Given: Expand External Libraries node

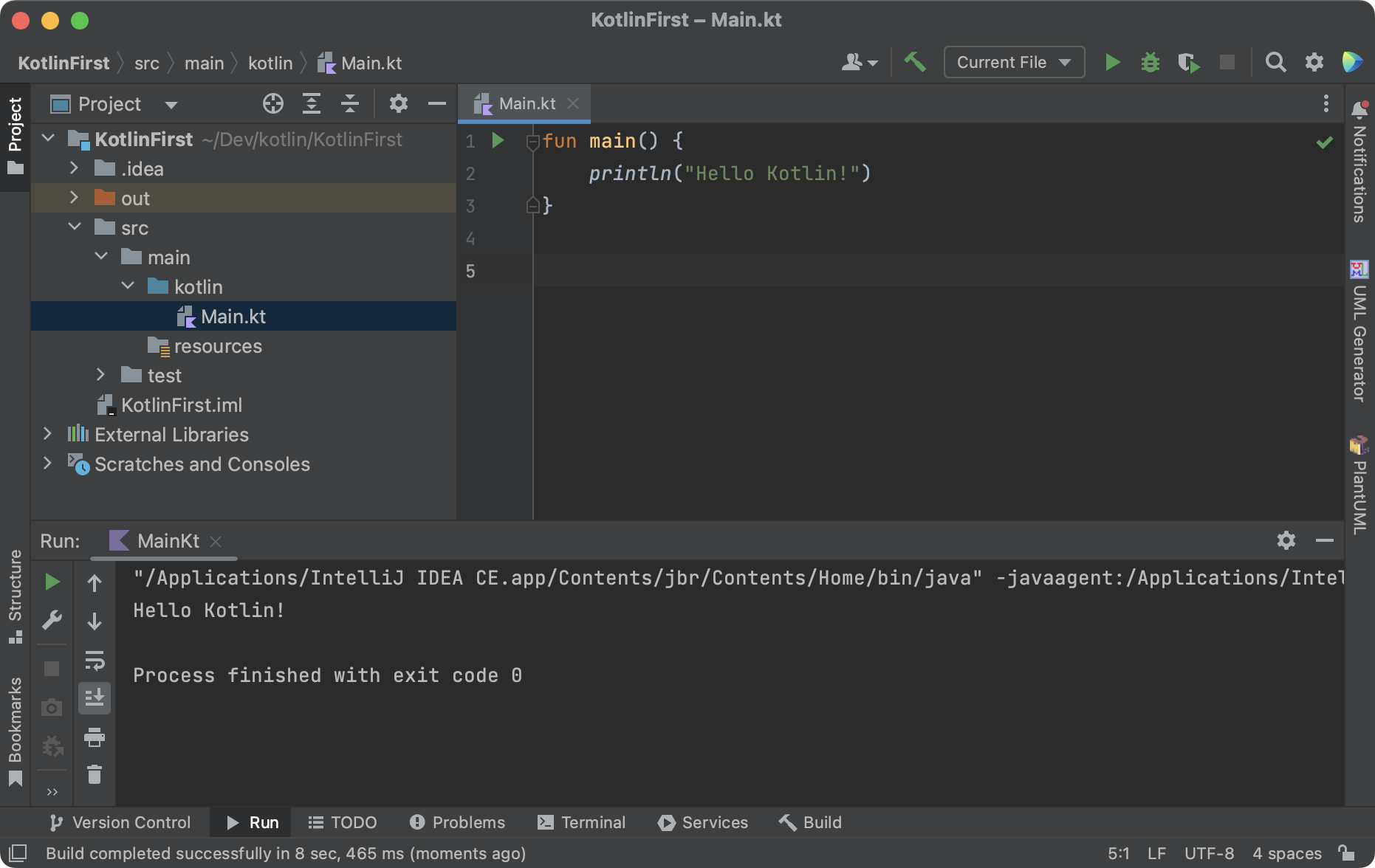Looking at the screenshot, I should pos(47,434).
